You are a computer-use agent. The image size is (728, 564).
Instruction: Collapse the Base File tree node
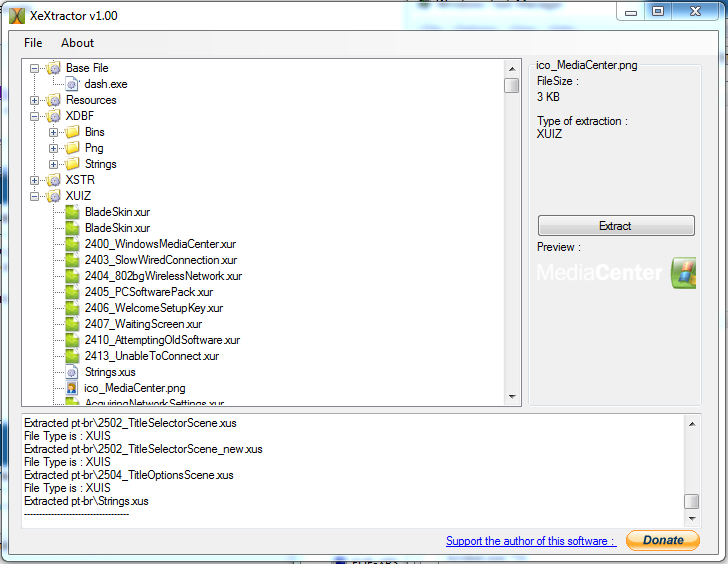tap(35, 68)
